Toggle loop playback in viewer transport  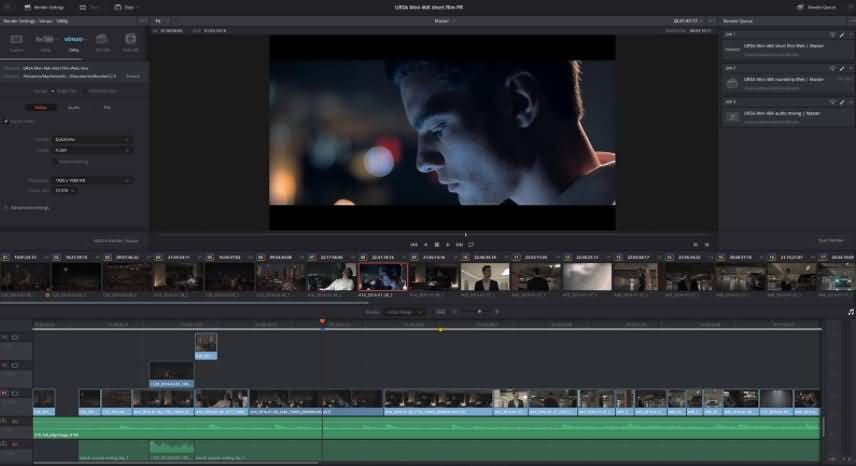[x=471, y=245]
